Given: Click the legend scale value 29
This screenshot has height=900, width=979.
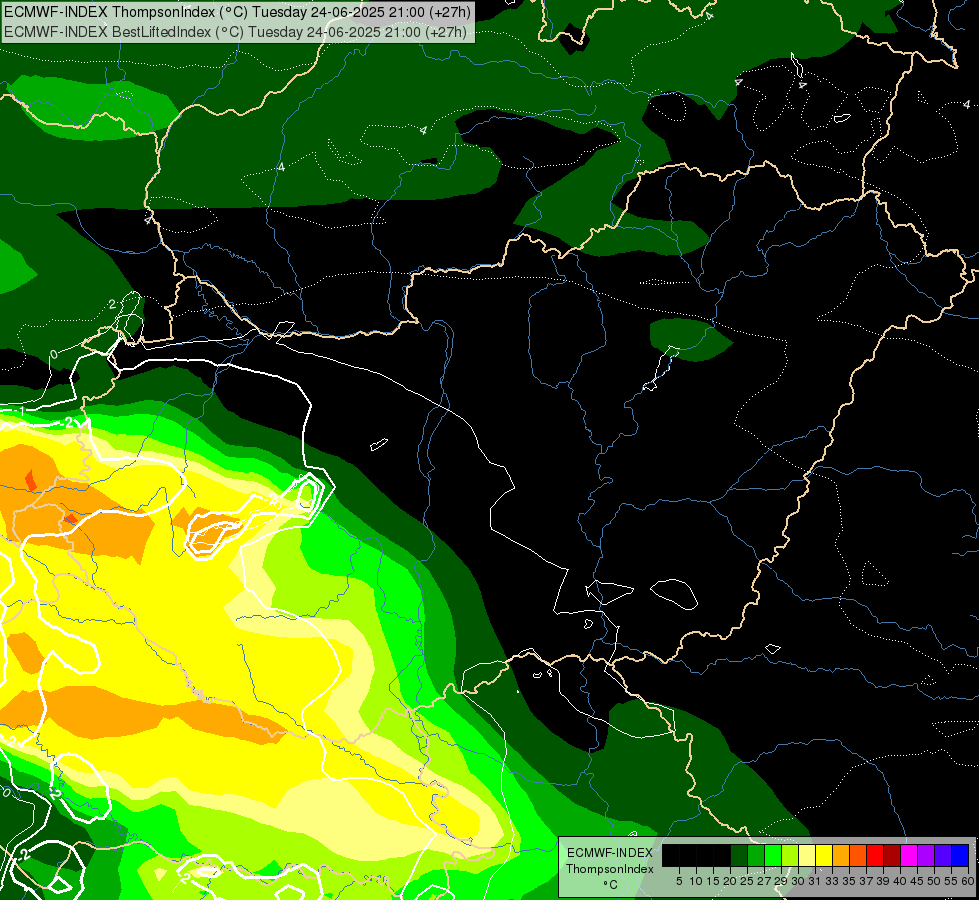Looking at the screenshot, I should [x=781, y=881].
